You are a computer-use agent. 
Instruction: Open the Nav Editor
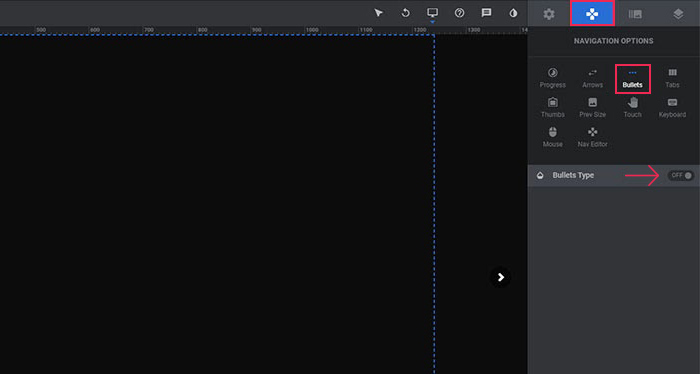pos(592,137)
